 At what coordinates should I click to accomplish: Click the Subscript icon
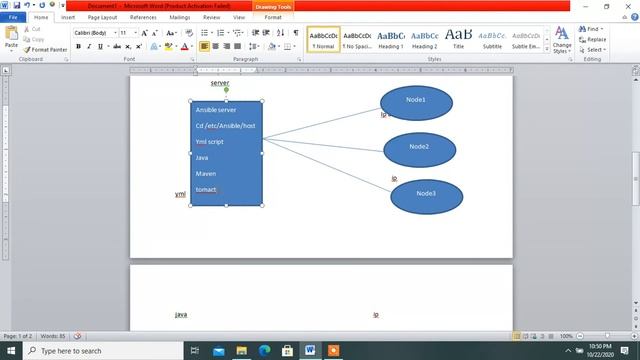pos(128,47)
